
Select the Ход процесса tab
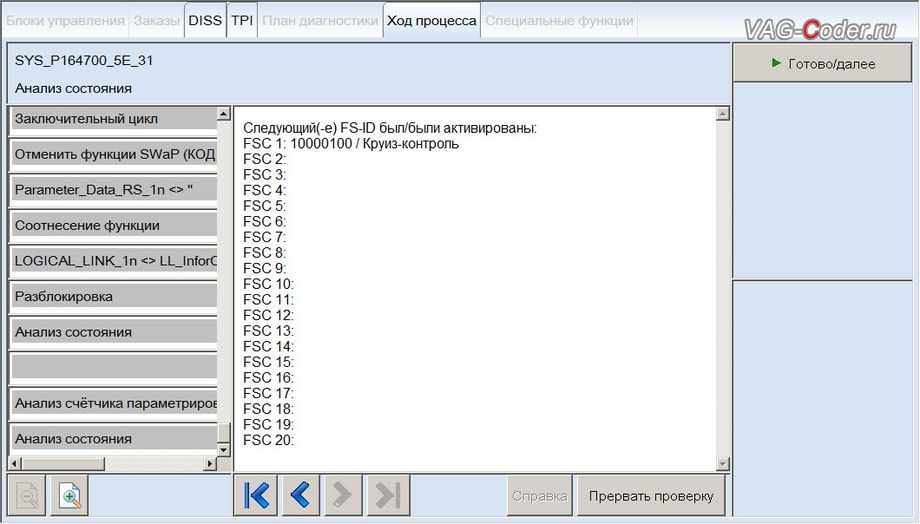coord(432,21)
